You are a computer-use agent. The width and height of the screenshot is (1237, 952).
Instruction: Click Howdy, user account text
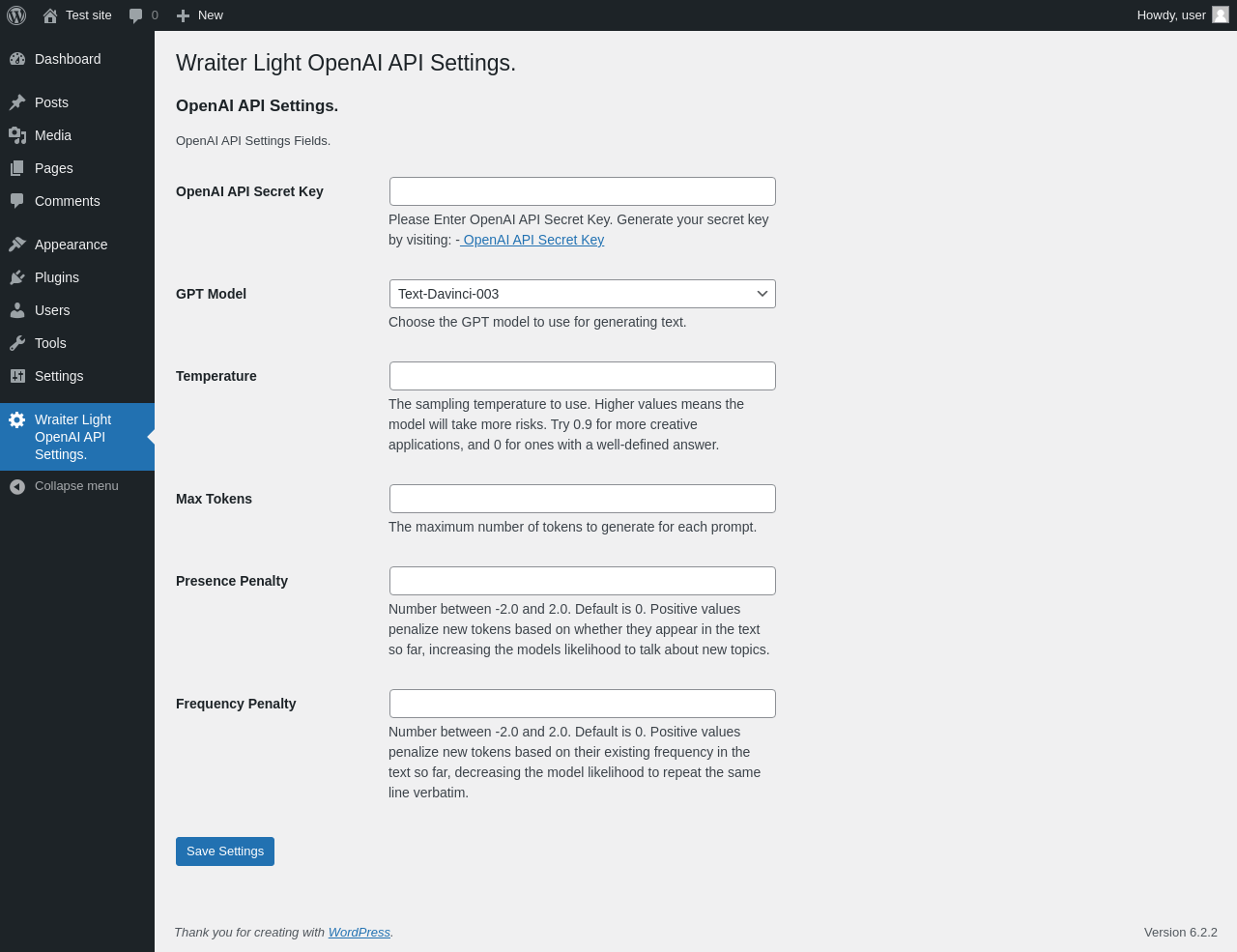point(1171,15)
